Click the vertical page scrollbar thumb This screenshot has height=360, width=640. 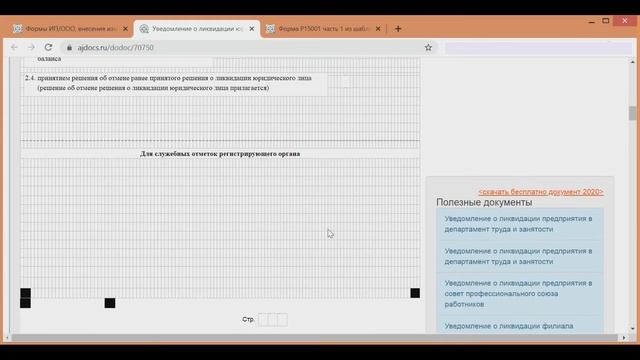632,113
